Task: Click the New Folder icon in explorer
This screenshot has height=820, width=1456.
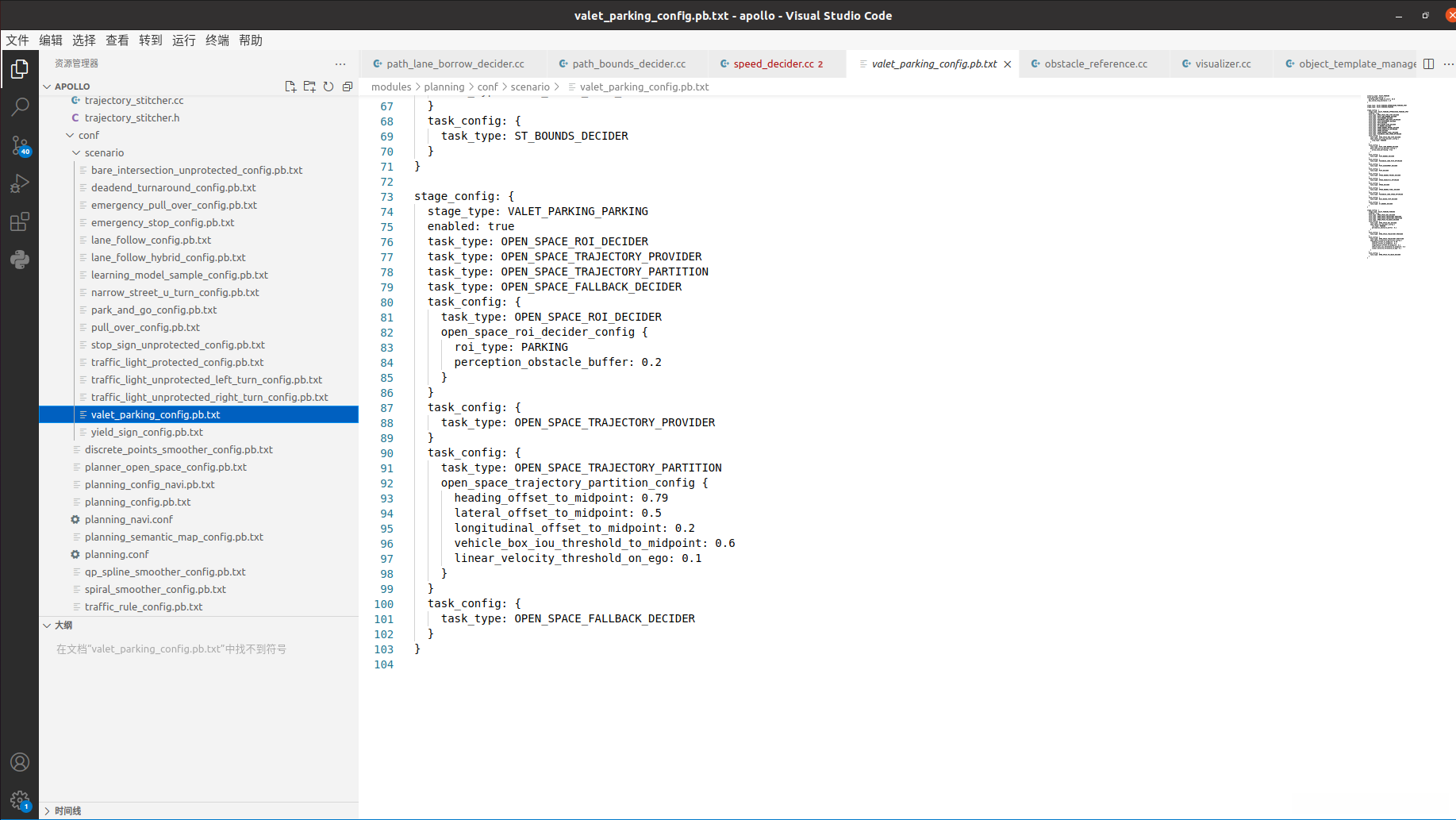Action: tap(309, 87)
